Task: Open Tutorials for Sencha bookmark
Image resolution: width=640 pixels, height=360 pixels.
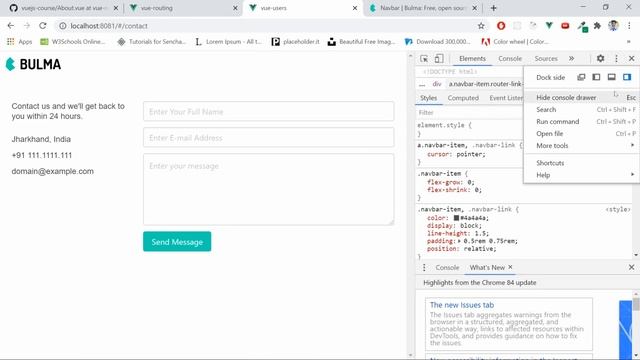Action: coord(151,42)
